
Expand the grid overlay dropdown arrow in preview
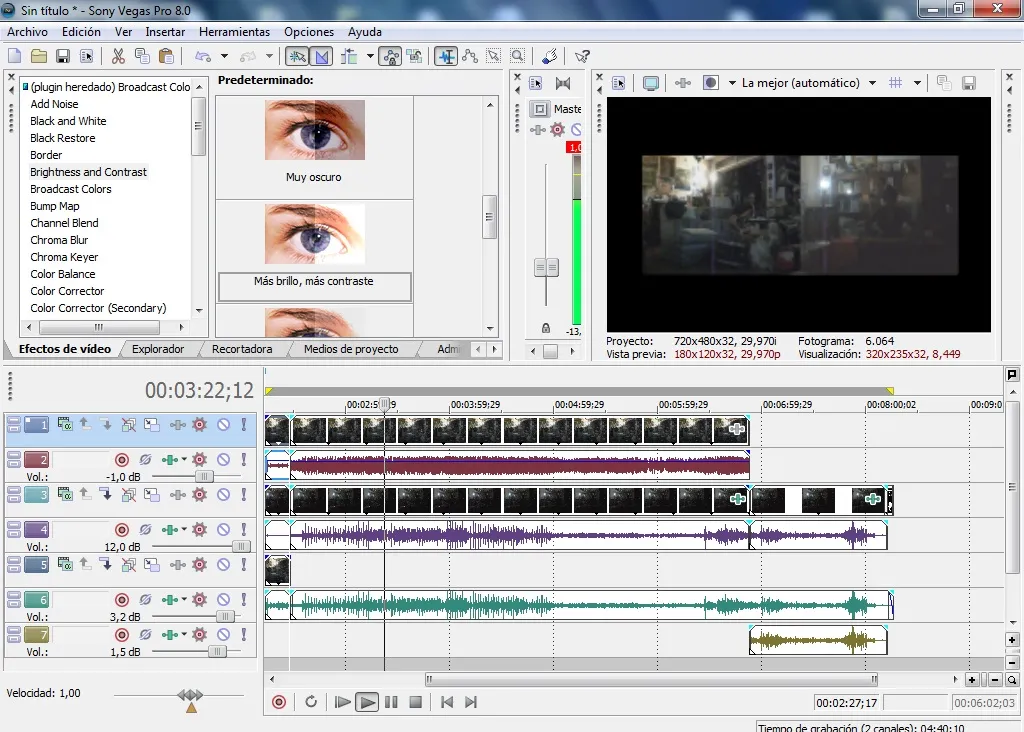pos(917,83)
